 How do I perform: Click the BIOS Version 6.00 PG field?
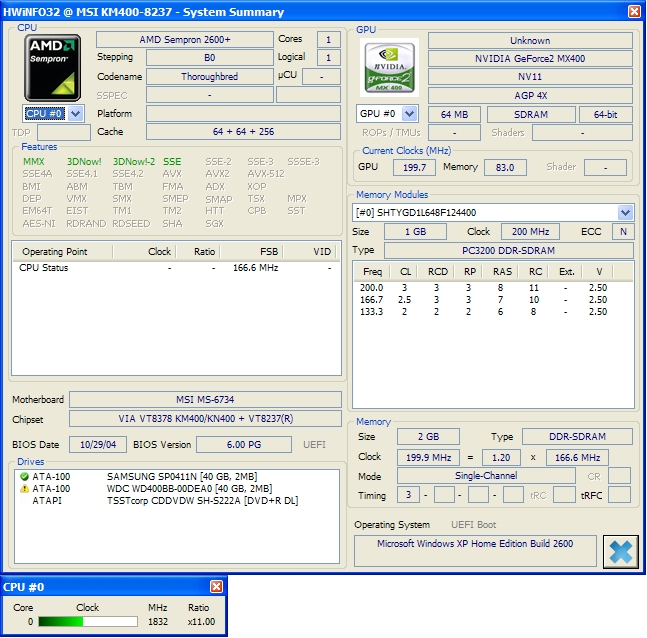tap(243, 444)
